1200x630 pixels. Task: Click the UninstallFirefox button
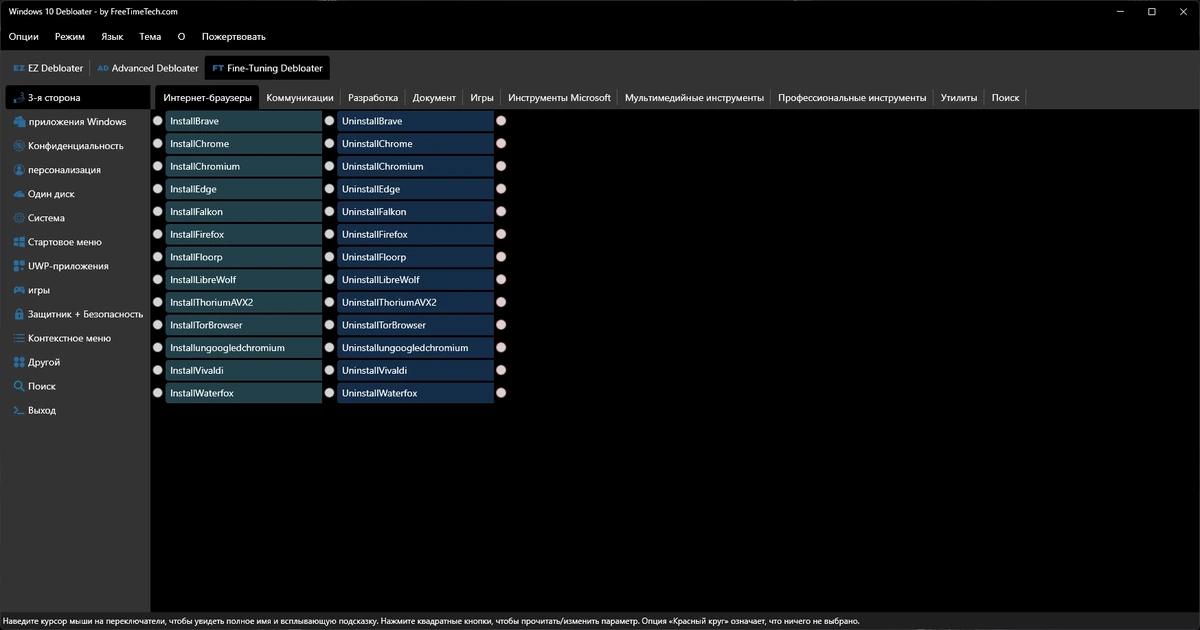pyautogui.click(x=415, y=234)
